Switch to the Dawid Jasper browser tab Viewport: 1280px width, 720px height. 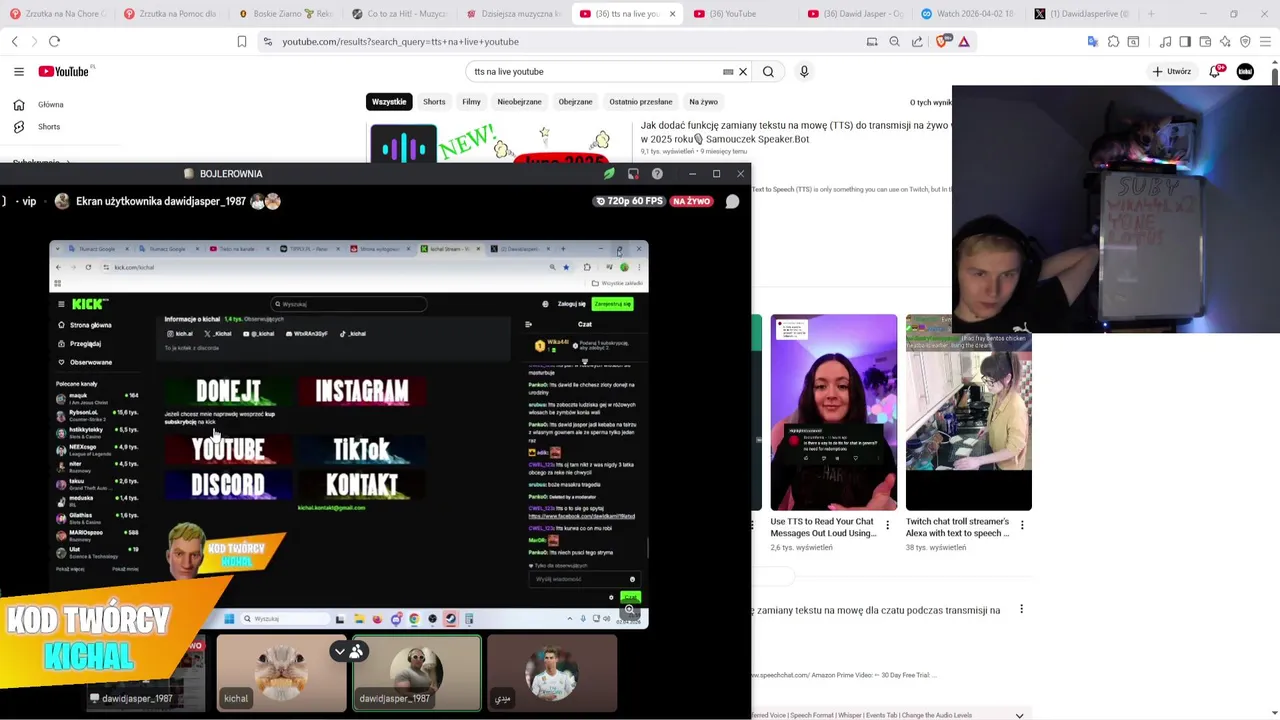click(855, 14)
